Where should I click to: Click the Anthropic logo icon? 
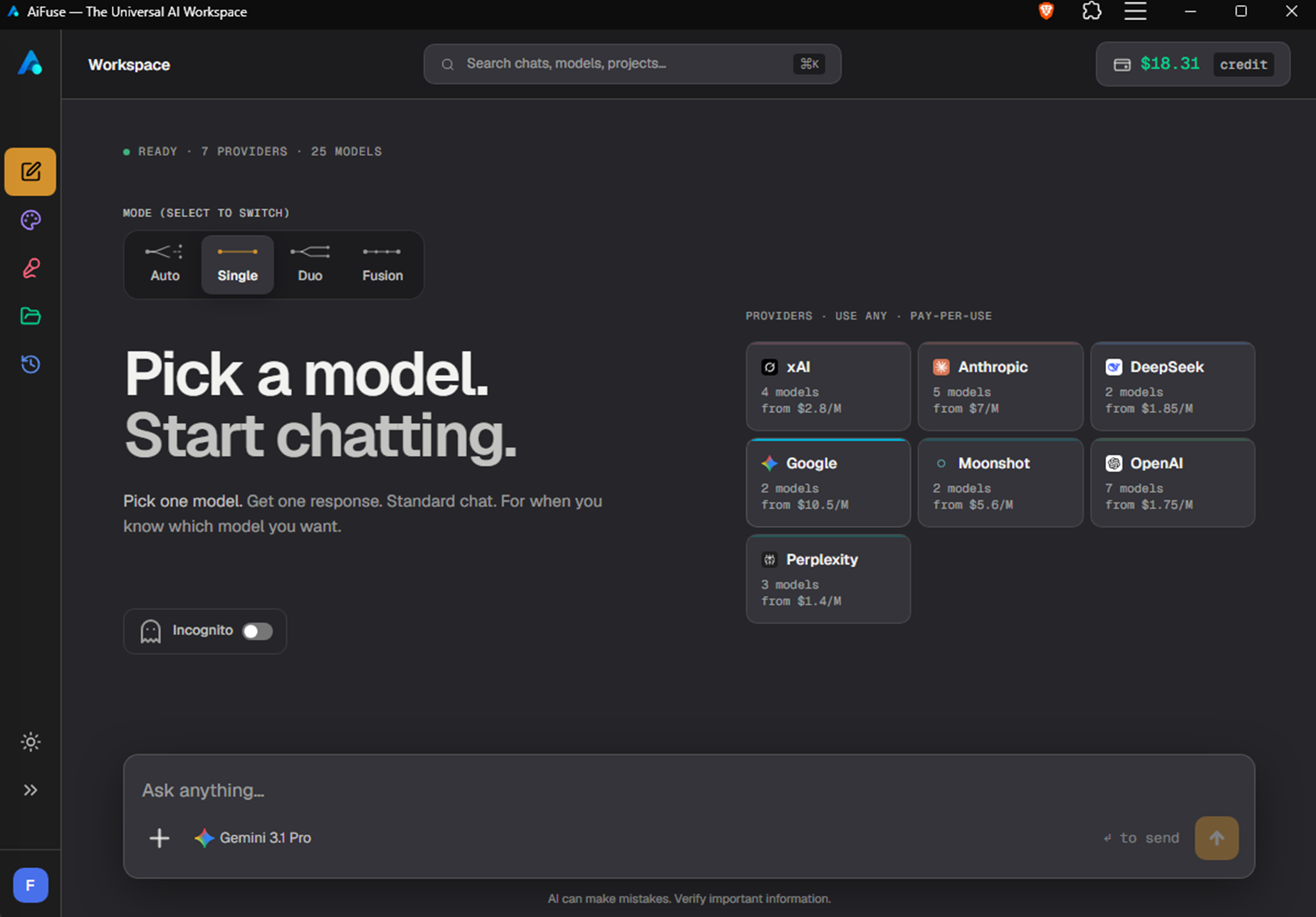tap(941, 367)
